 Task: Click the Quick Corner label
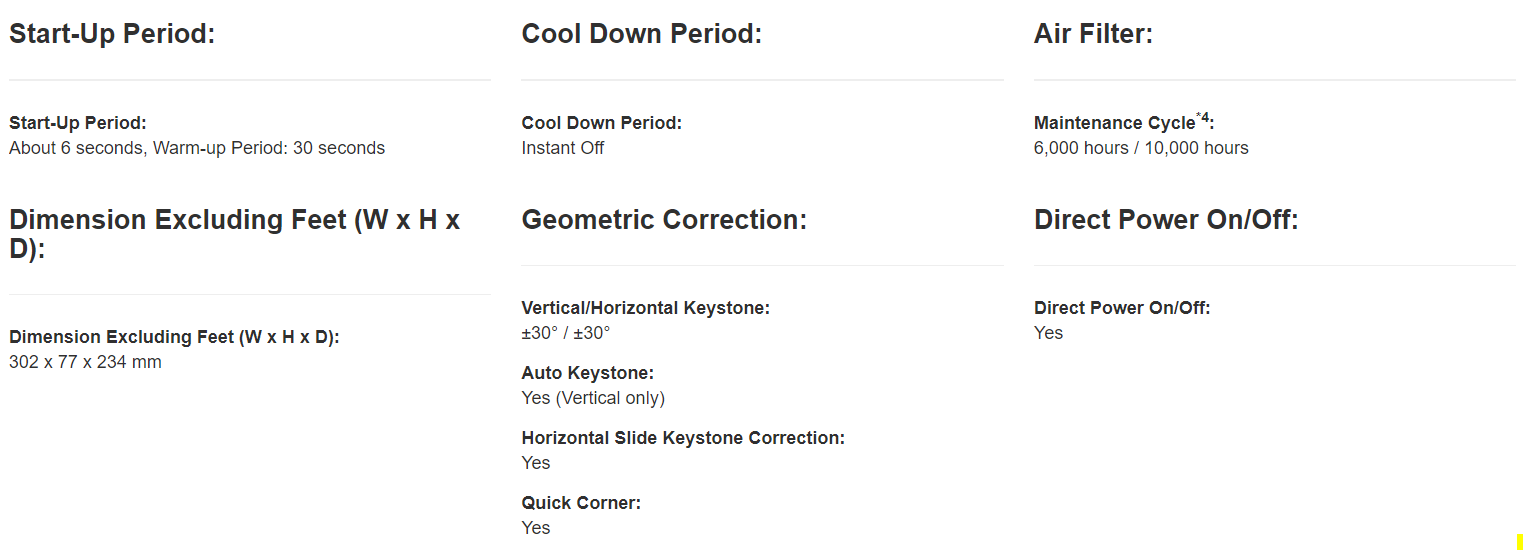tap(581, 503)
